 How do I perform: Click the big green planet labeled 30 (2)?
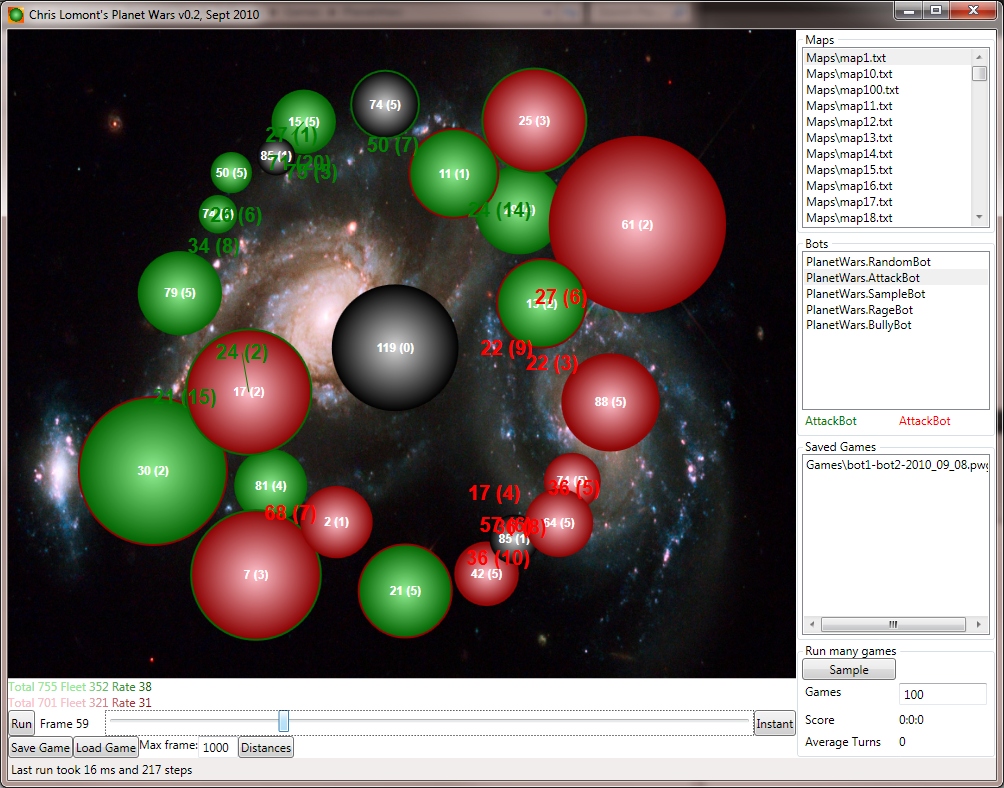tap(152, 470)
